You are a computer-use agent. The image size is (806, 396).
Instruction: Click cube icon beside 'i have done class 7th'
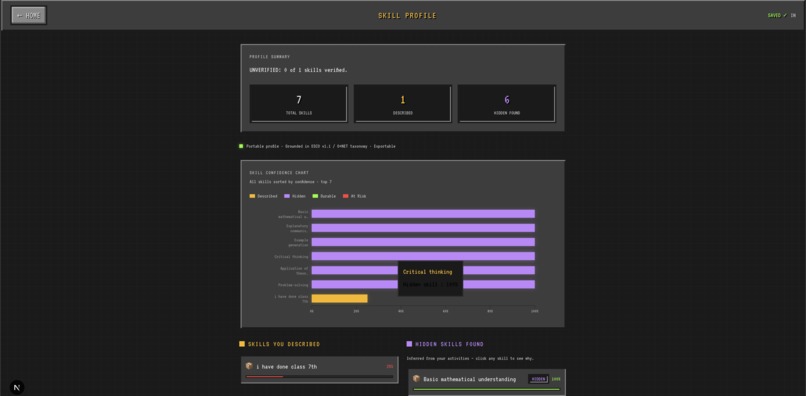tap(249, 366)
